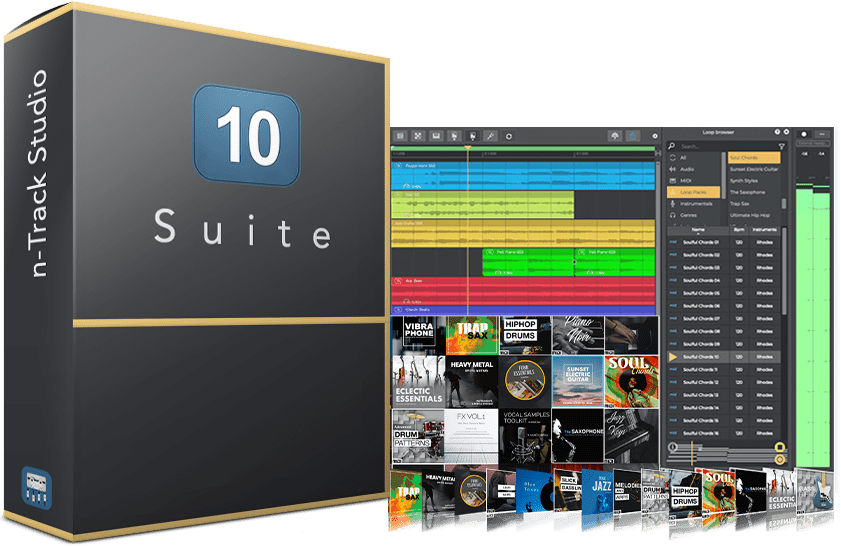Click the cloud upload icon
Screen dimensions: 841x546
pos(615,136)
